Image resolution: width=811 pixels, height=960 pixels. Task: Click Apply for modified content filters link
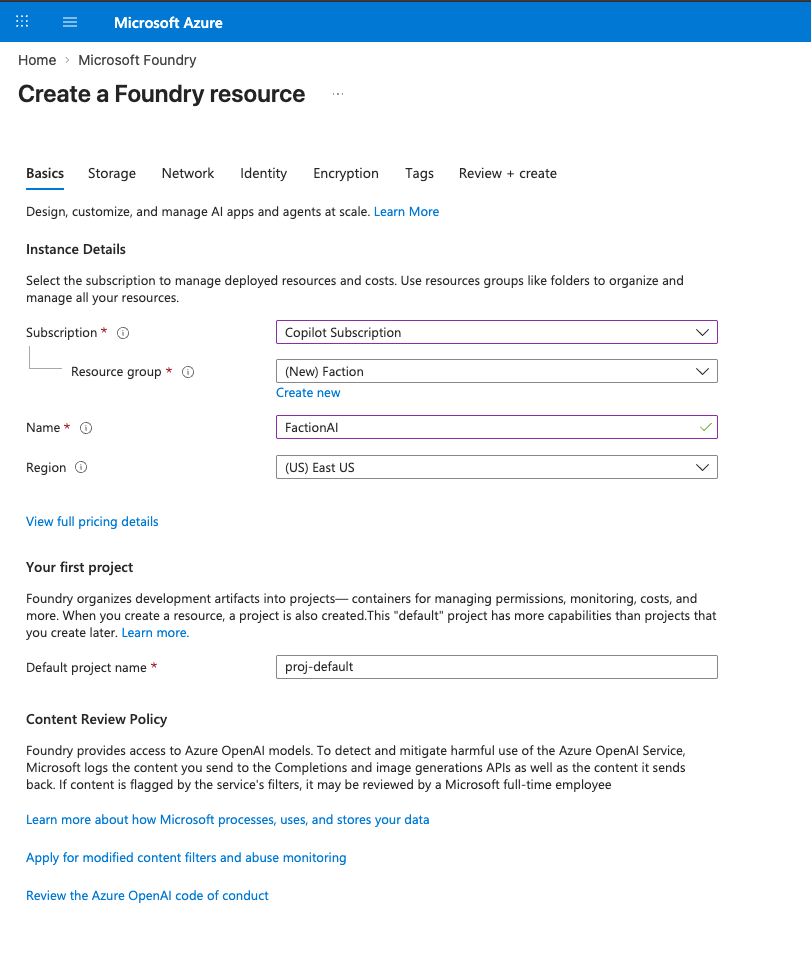point(186,857)
